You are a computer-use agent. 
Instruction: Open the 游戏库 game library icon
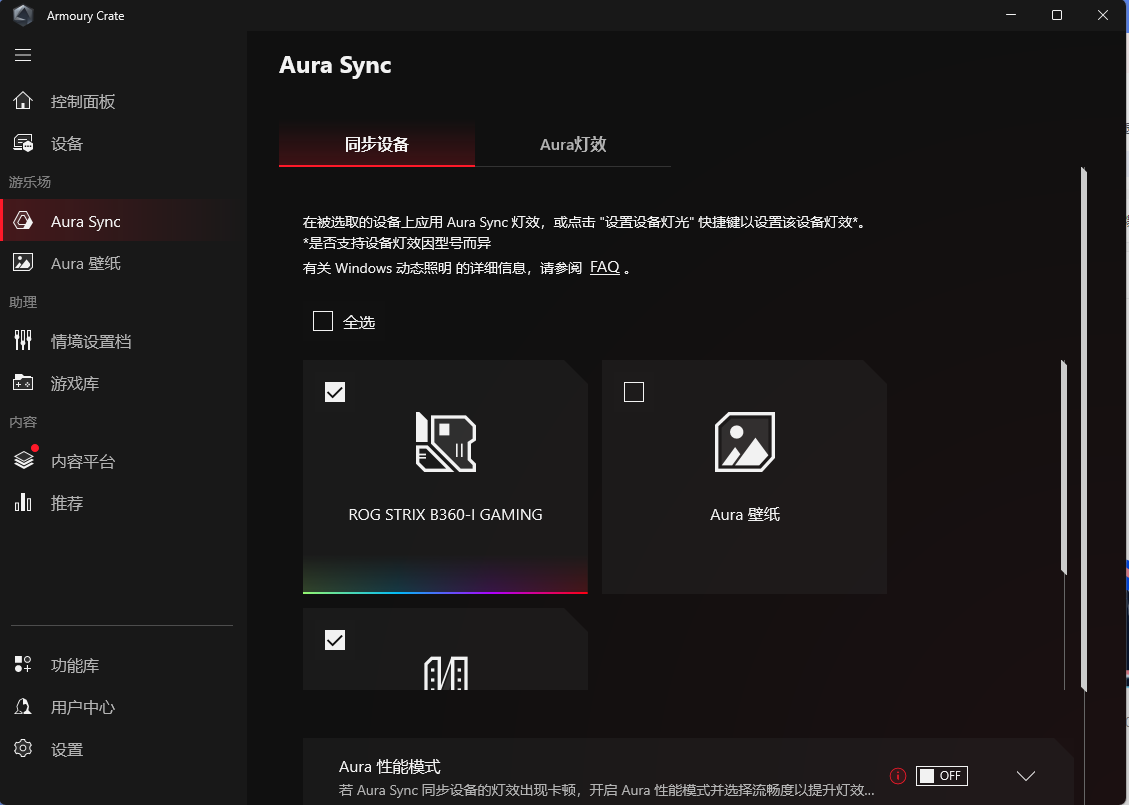click(x=23, y=383)
